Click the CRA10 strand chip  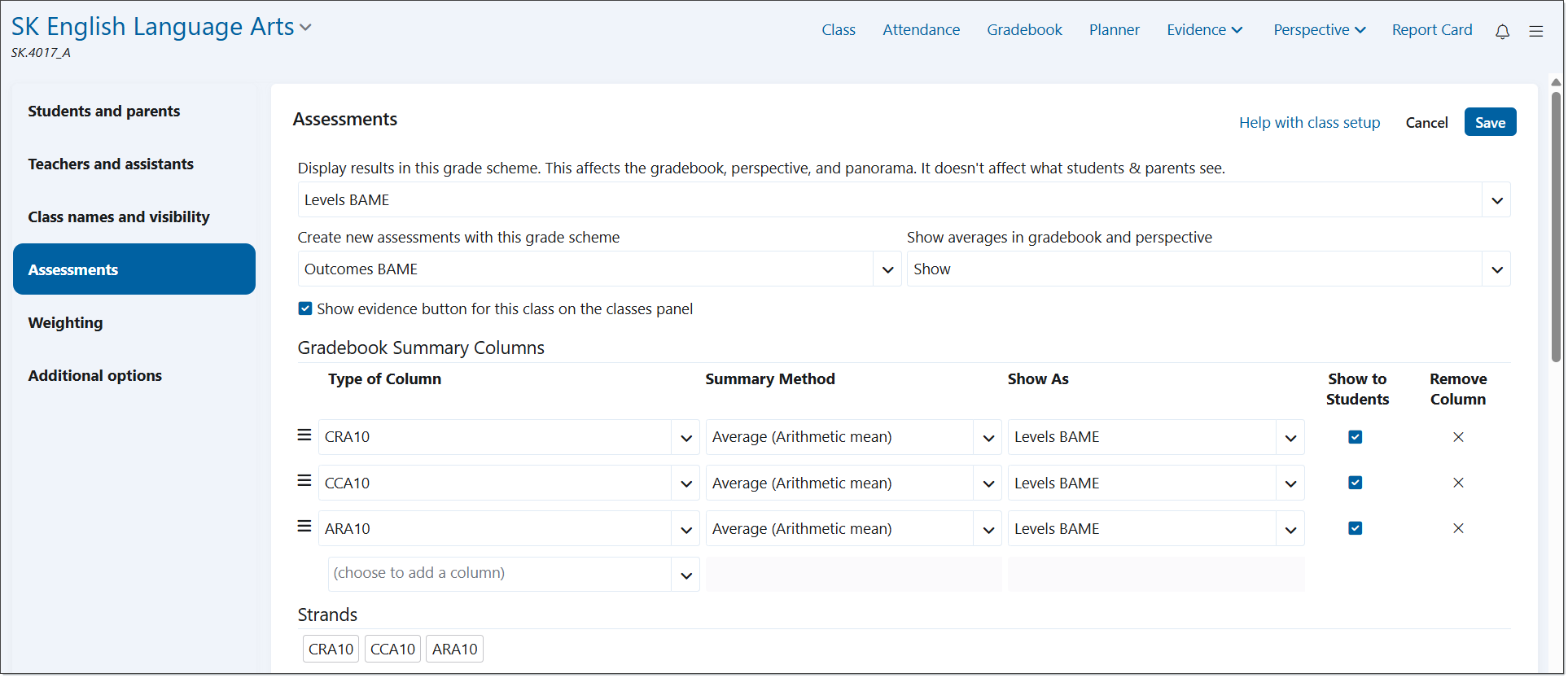tap(331, 649)
